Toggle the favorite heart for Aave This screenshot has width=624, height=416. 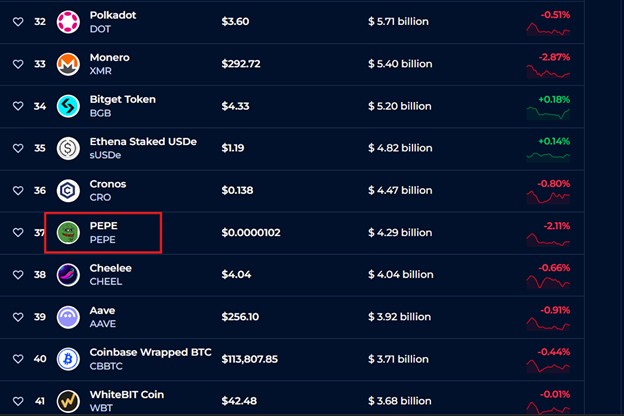(18, 317)
